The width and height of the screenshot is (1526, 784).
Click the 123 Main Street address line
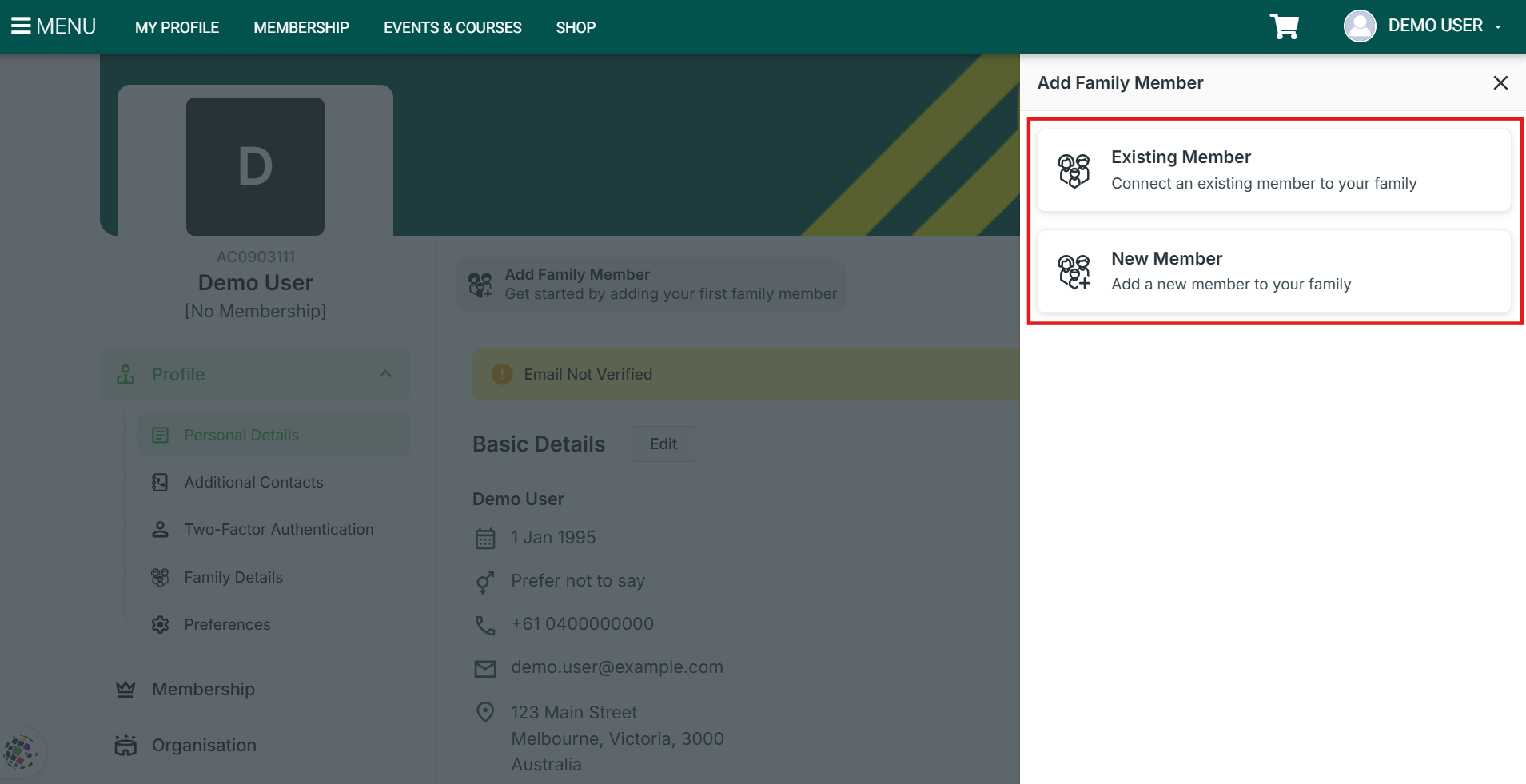pos(574,712)
